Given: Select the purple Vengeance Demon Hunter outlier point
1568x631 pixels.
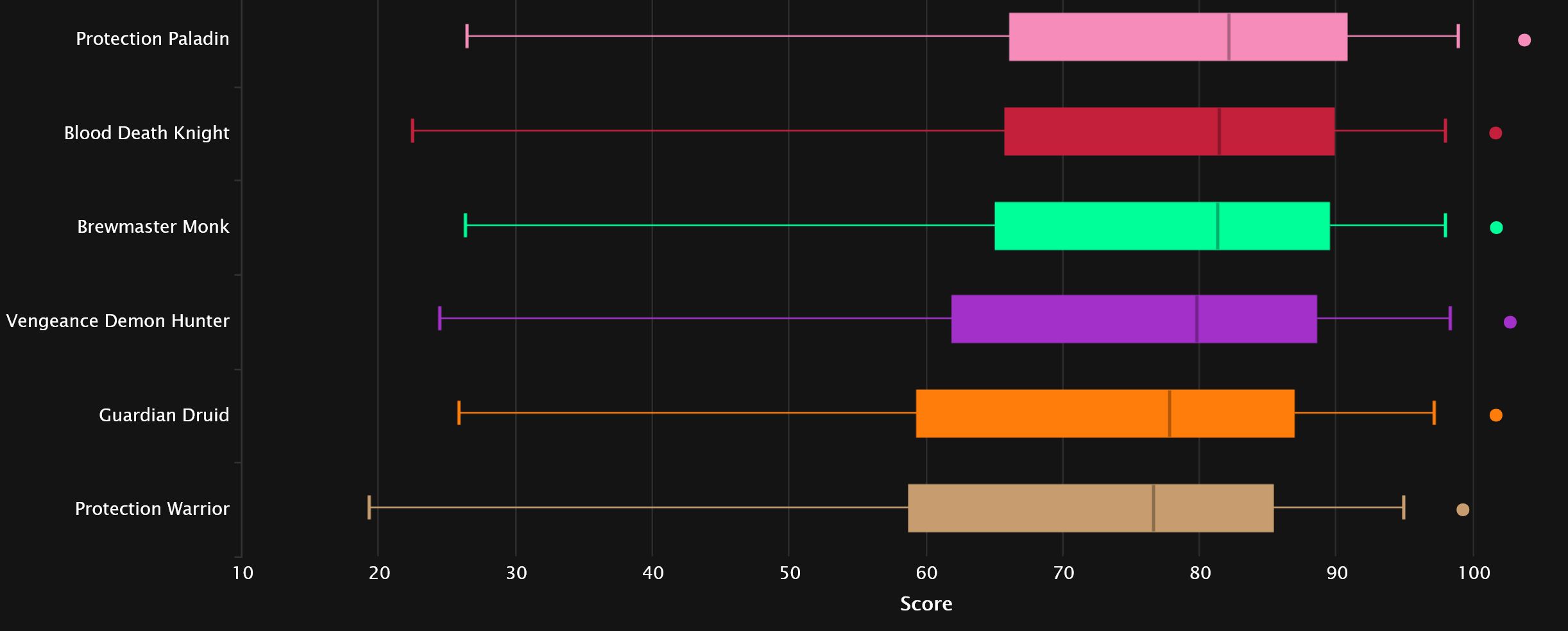Looking at the screenshot, I should (1510, 322).
